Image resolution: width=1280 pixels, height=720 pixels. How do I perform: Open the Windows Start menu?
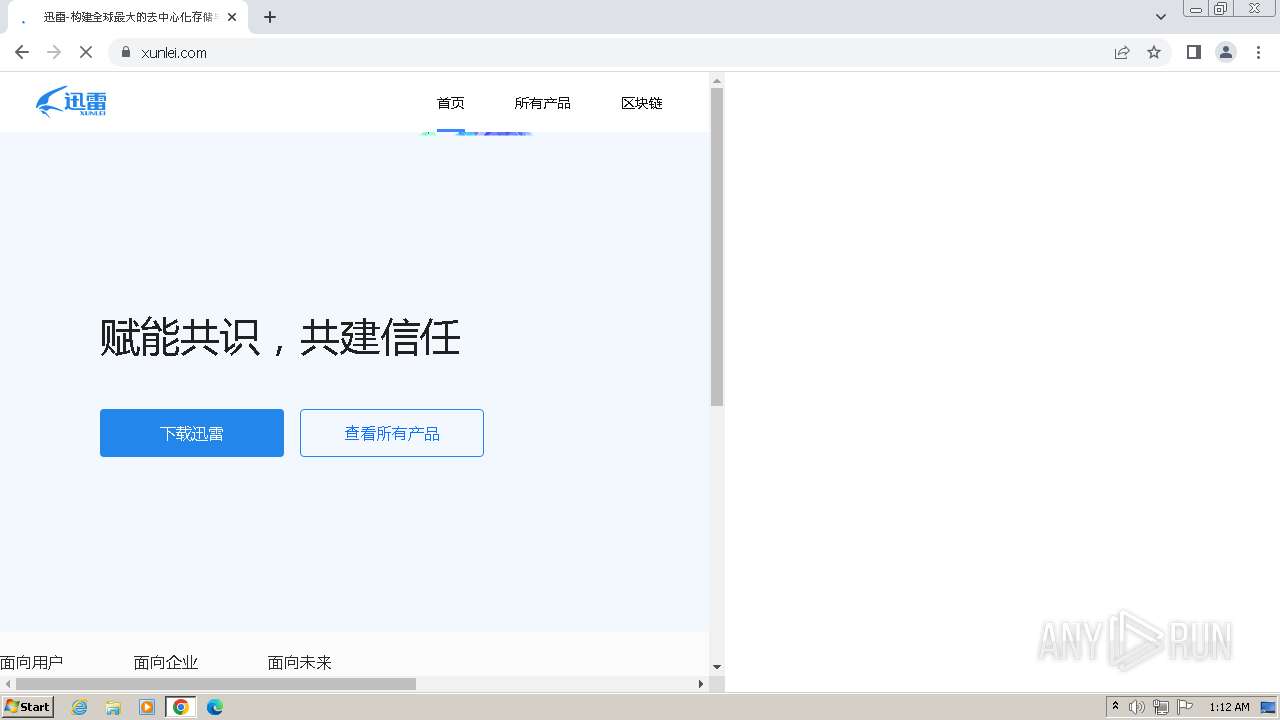(x=27, y=707)
